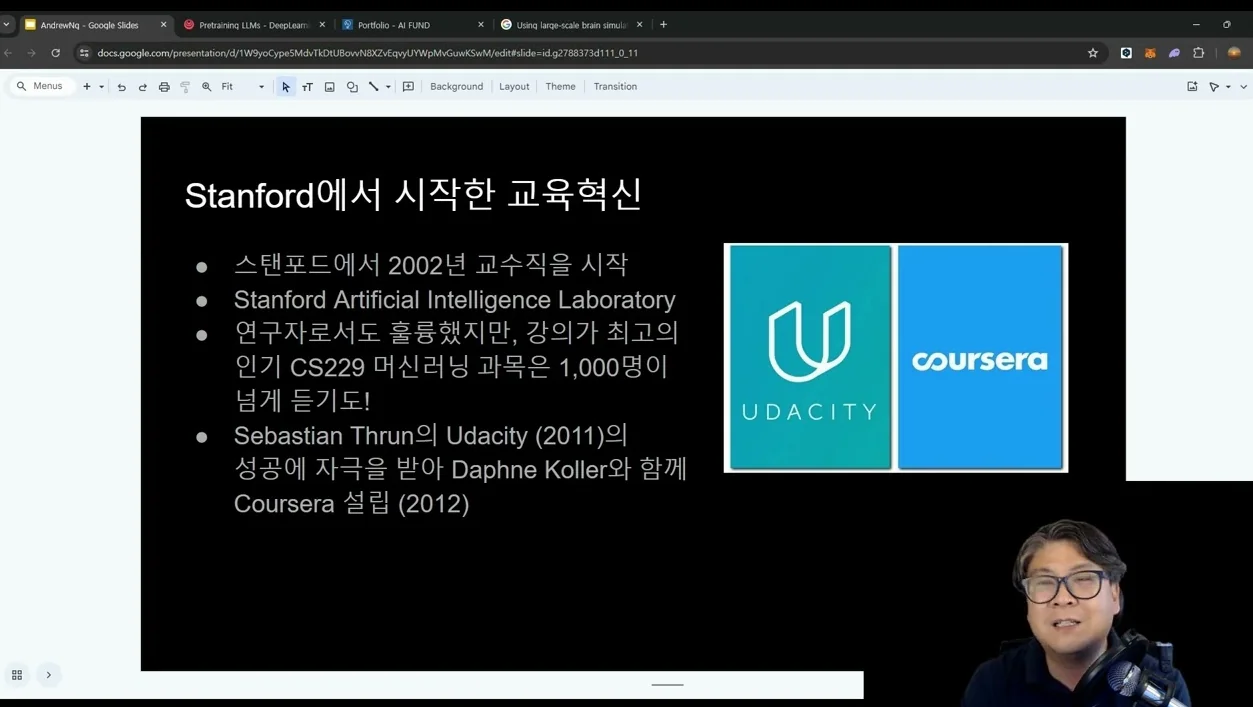Image resolution: width=1253 pixels, height=707 pixels.
Task: Switch to the Pretraining LLMs - DeepLearning tab
Action: (x=254, y=25)
